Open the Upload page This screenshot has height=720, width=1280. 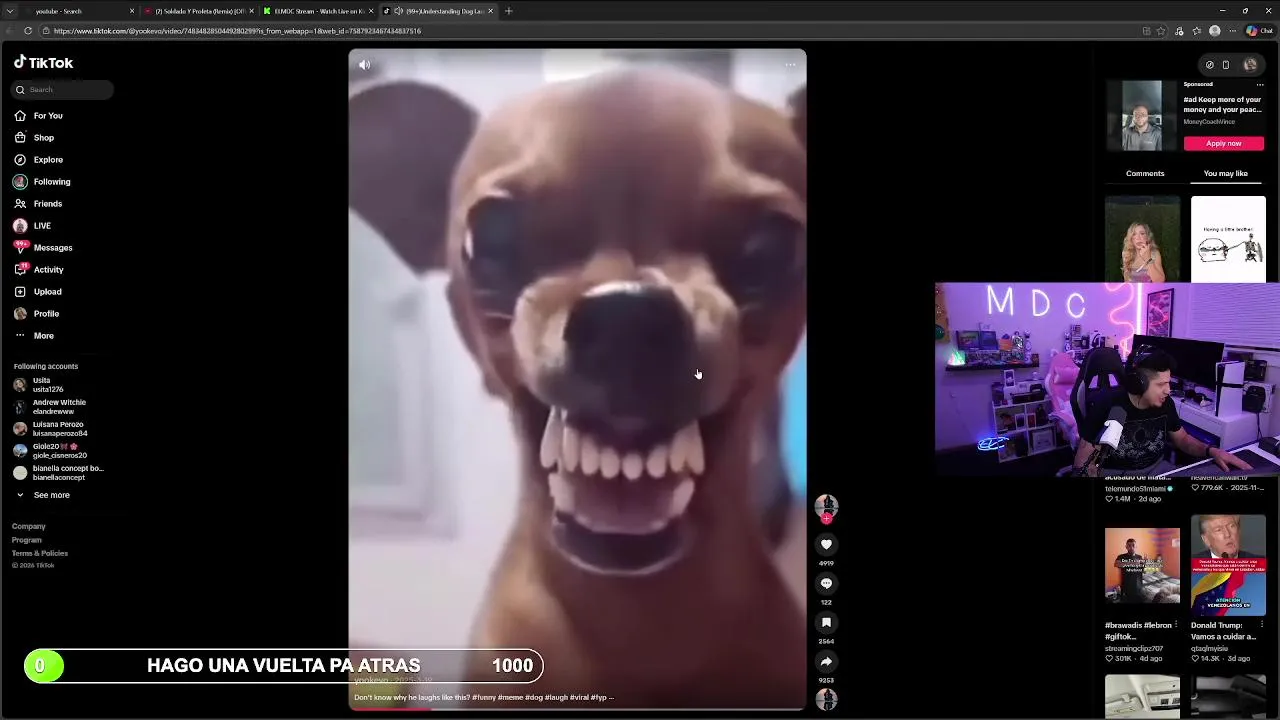[38, 292]
